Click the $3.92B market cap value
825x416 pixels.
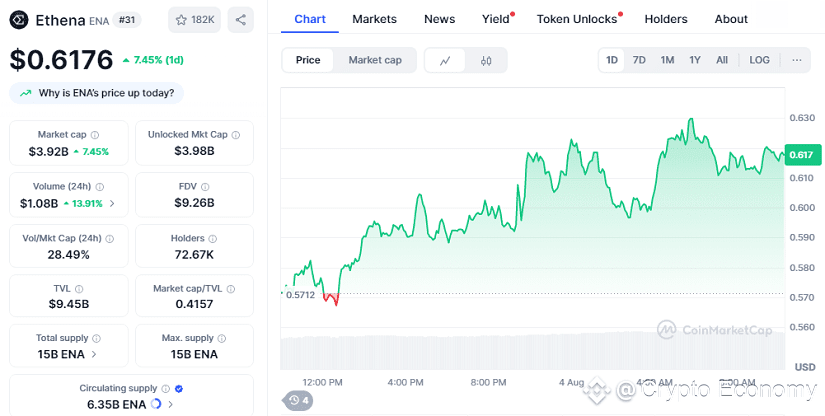(48, 152)
